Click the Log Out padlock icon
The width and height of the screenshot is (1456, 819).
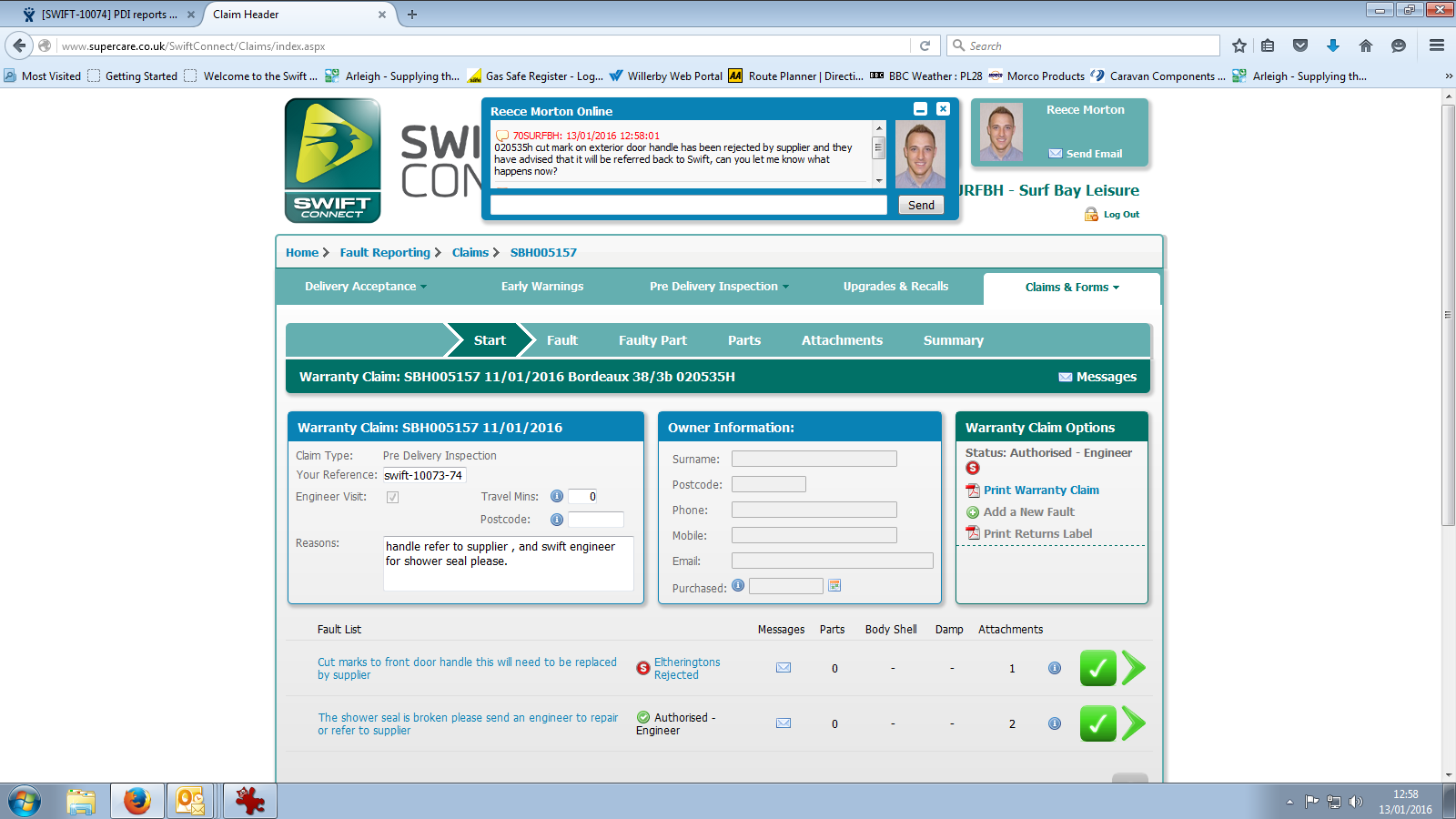(x=1091, y=214)
